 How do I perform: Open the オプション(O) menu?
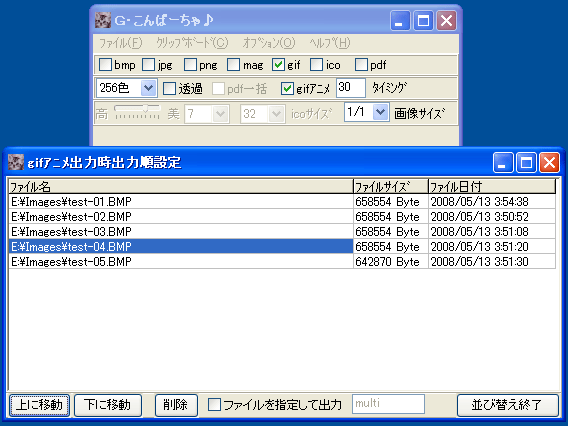pos(269,43)
